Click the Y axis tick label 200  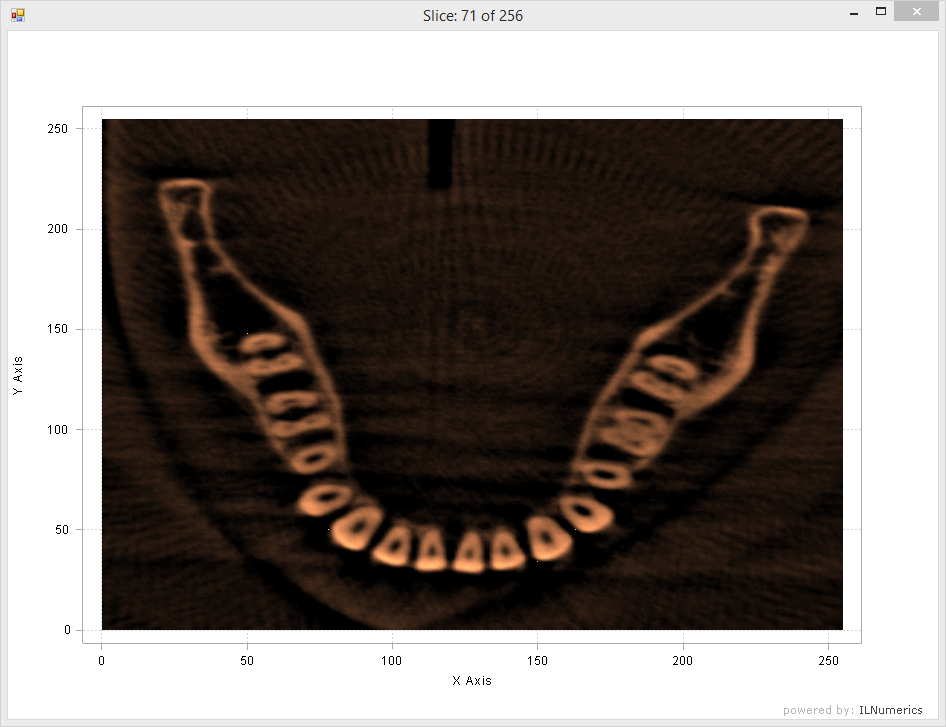tap(57, 229)
